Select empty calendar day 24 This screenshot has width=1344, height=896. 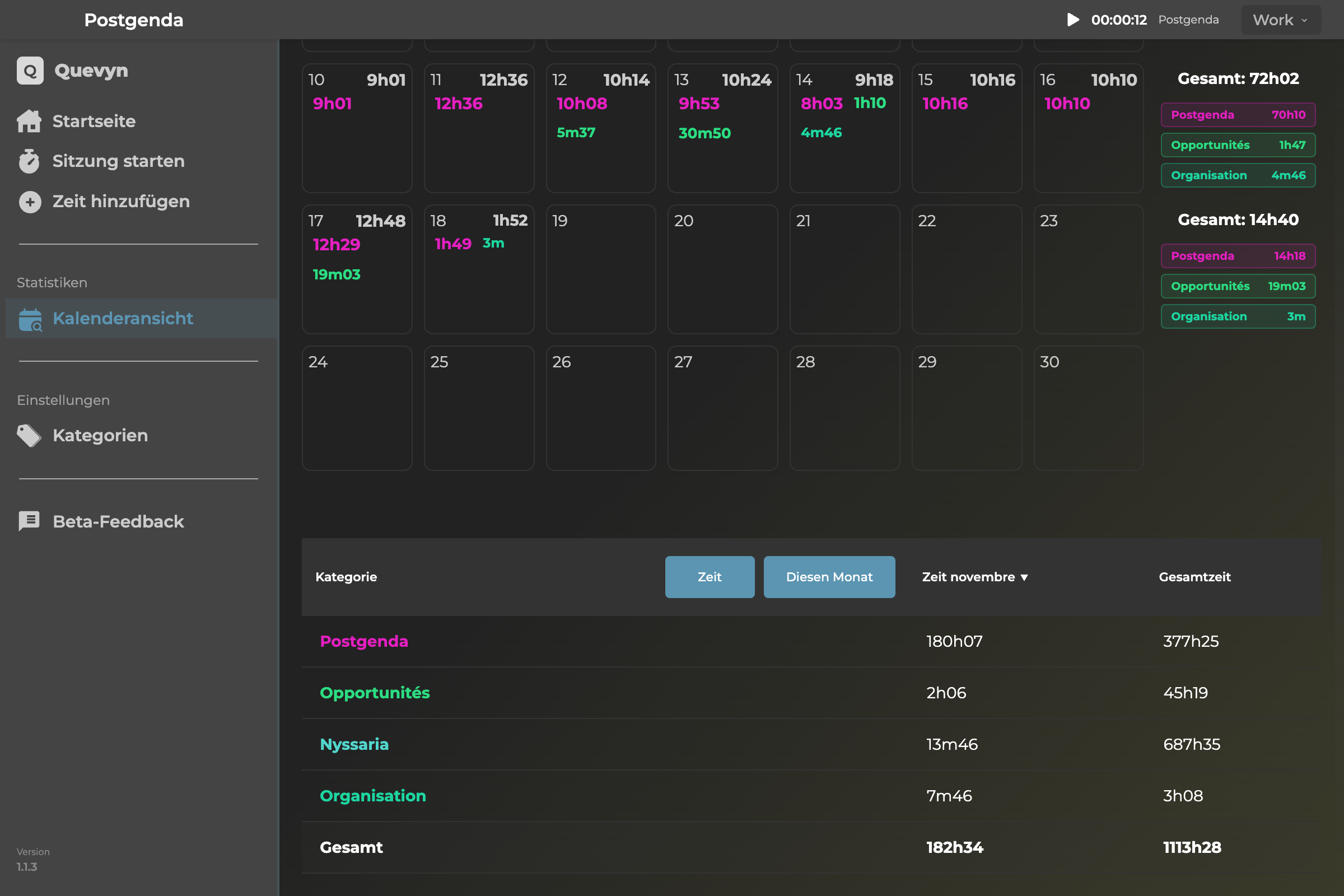[357, 408]
